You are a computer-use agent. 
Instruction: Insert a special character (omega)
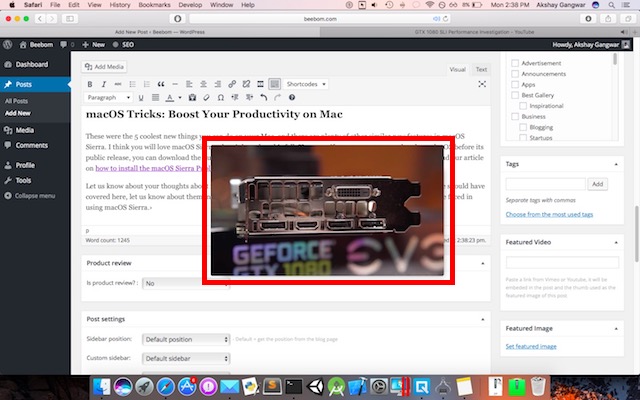click(221, 98)
